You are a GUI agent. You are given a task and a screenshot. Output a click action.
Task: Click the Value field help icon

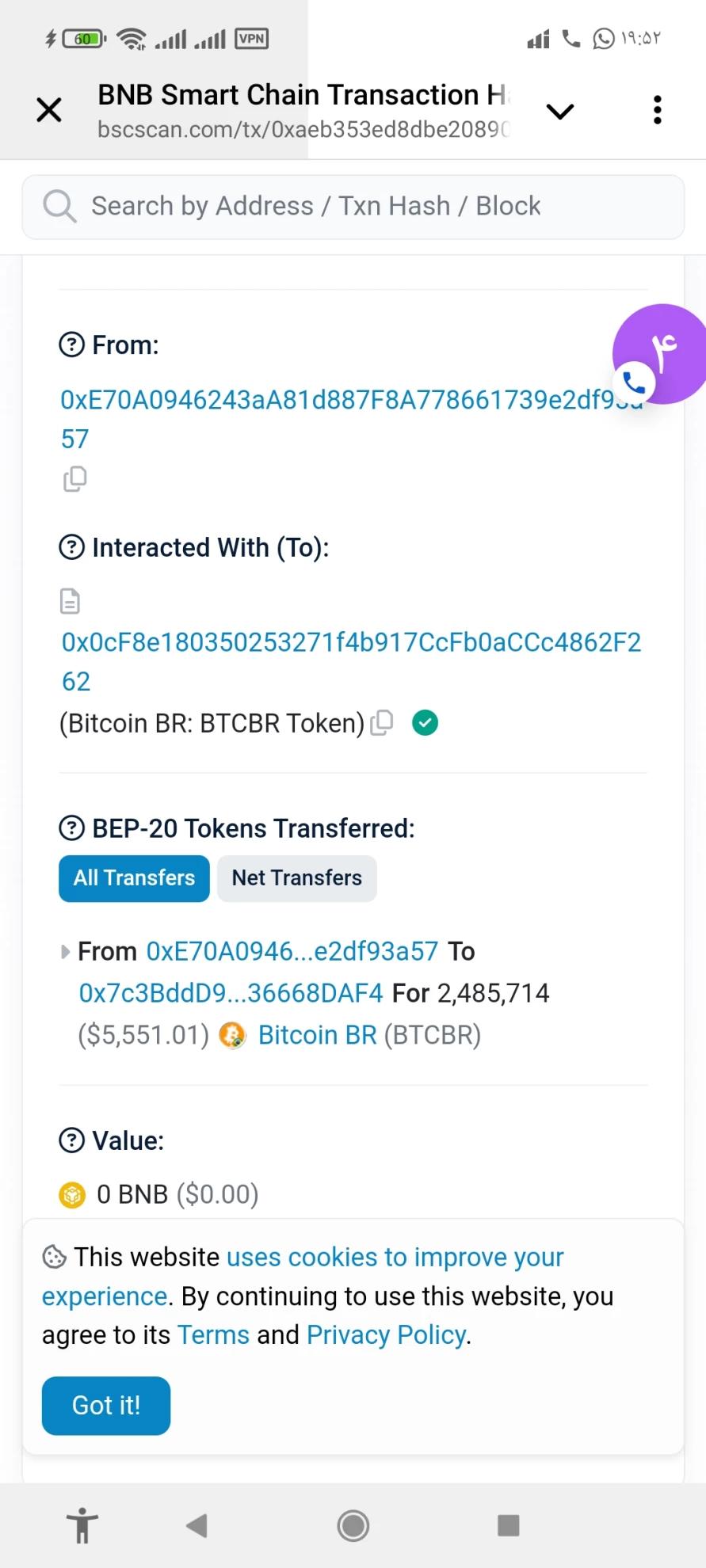click(72, 1140)
